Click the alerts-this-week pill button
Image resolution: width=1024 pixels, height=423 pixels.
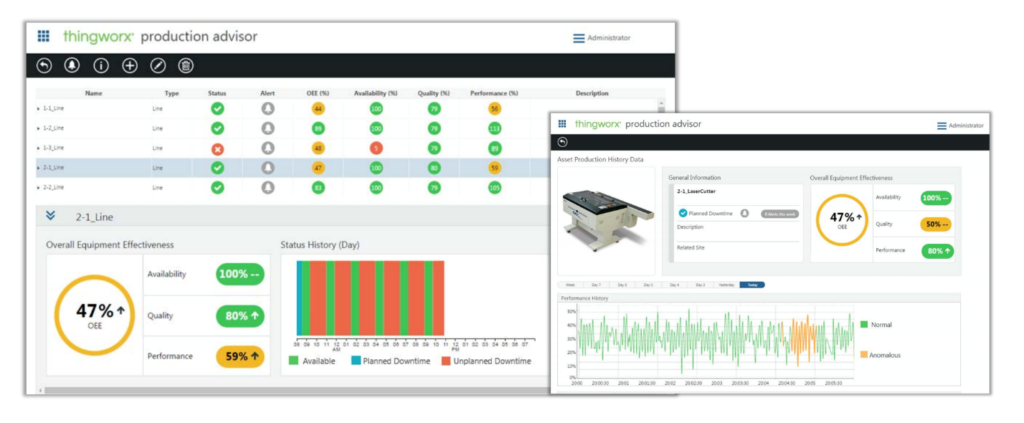click(780, 213)
